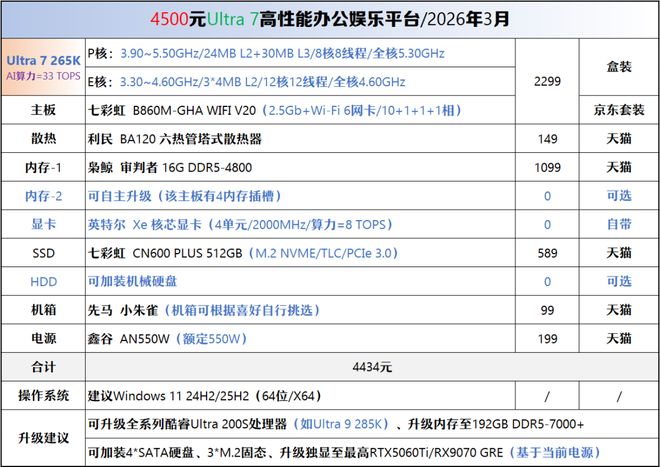Select the 'Ultra 7 265K' CPU cell
The width and height of the screenshot is (660, 467).
43,67
